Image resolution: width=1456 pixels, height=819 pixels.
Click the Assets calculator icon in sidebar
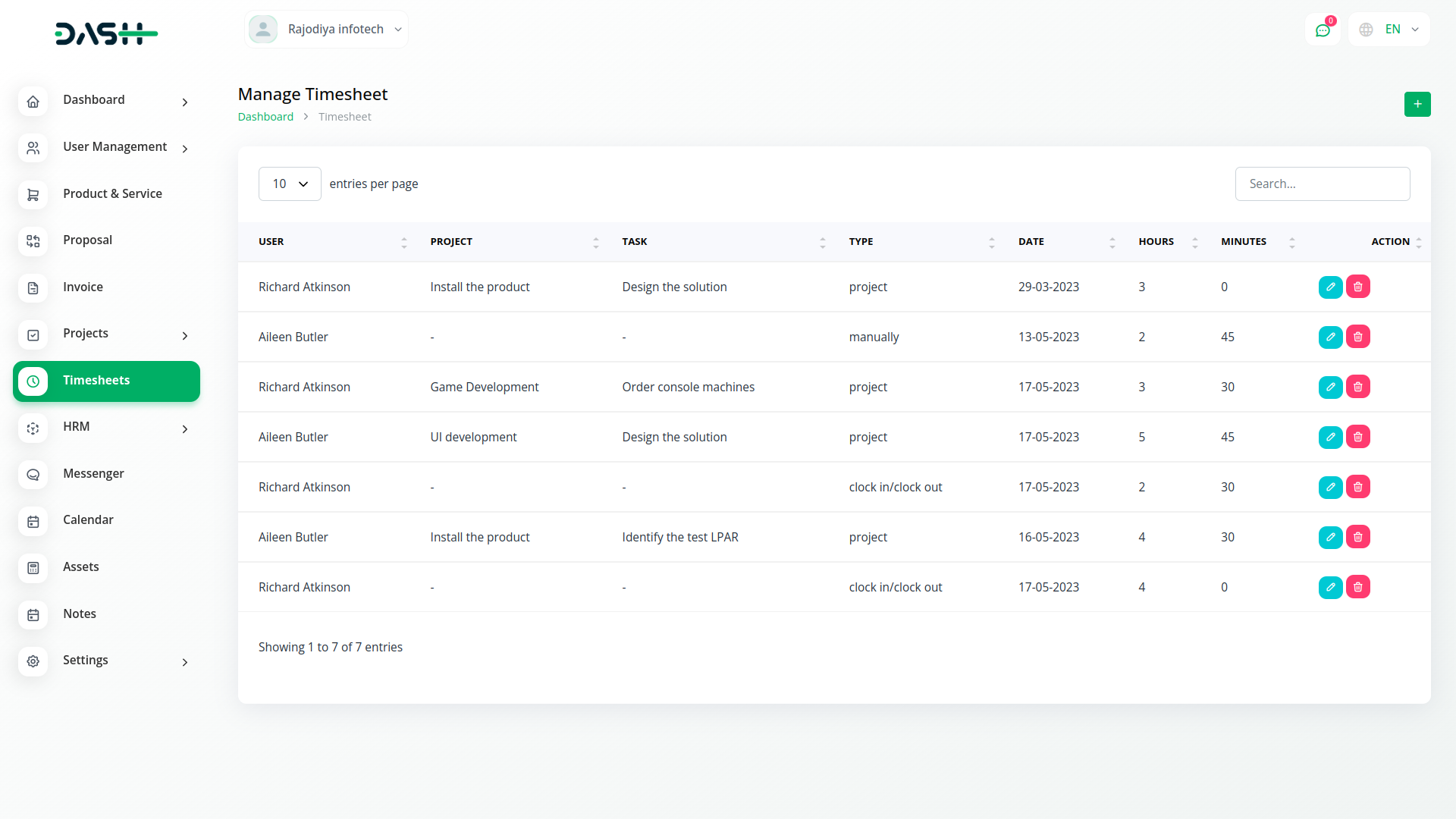click(33, 567)
